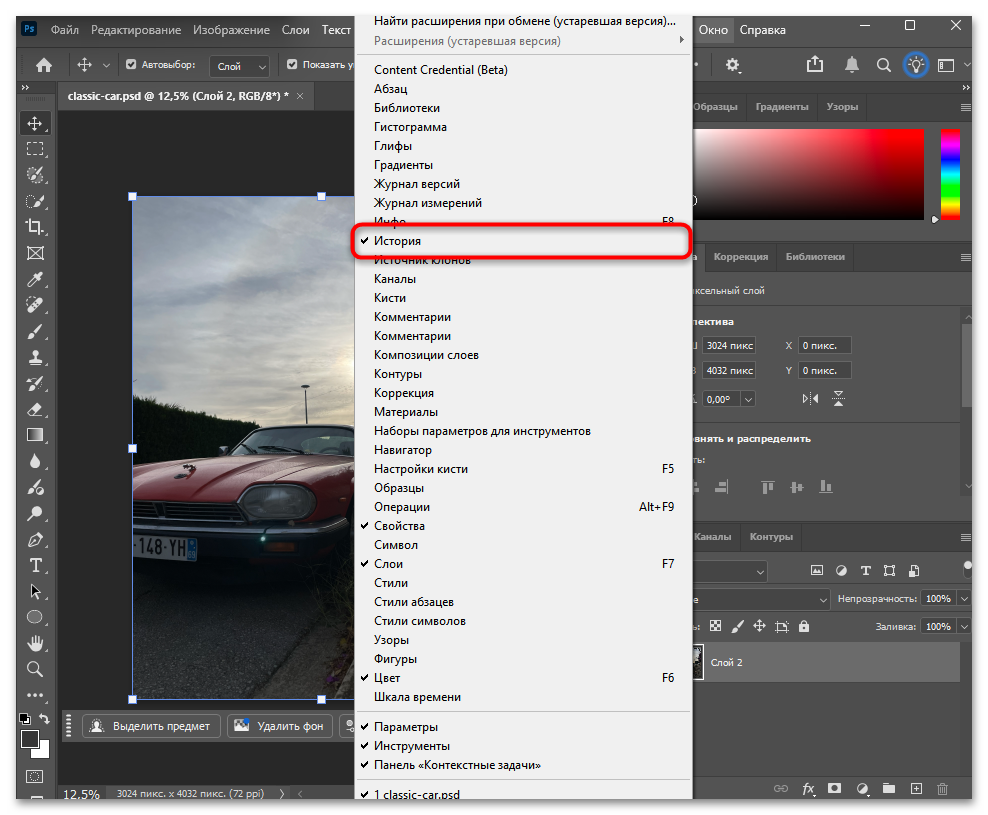The width and height of the screenshot is (988, 815).
Task: Click the trash icon to delete layer
Action: [x=942, y=789]
